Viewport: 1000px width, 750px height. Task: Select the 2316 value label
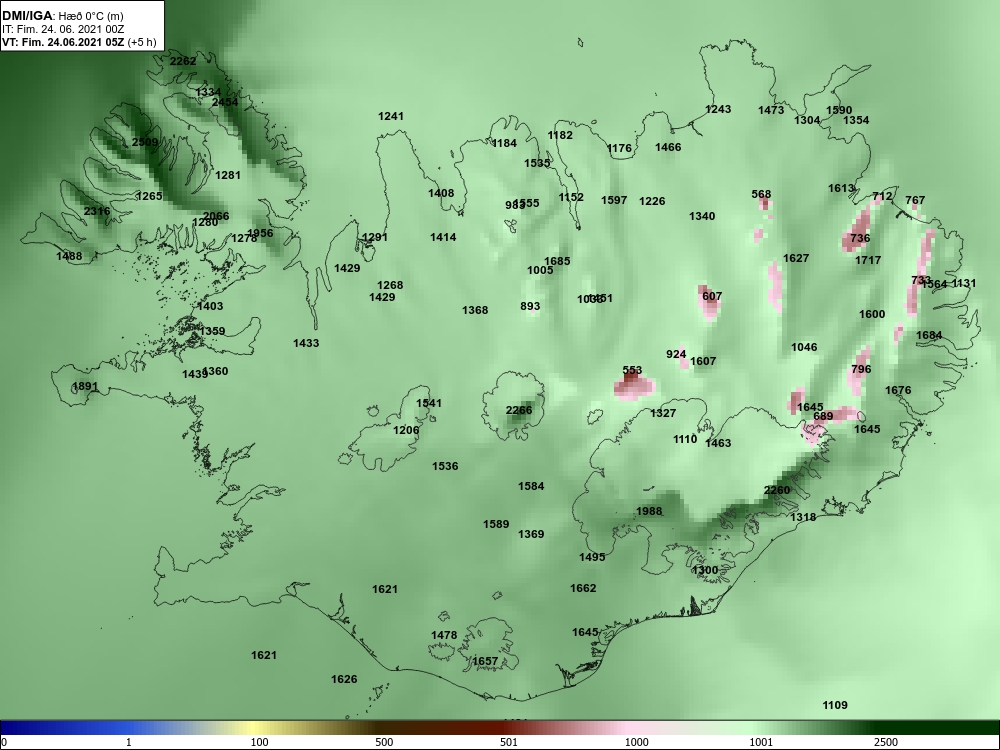(97, 212)
